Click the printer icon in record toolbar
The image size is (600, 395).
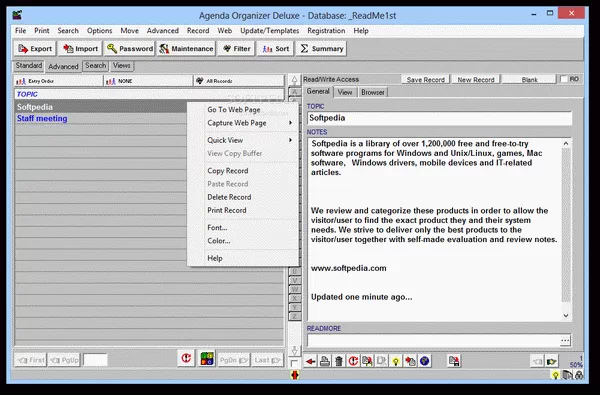325,361
